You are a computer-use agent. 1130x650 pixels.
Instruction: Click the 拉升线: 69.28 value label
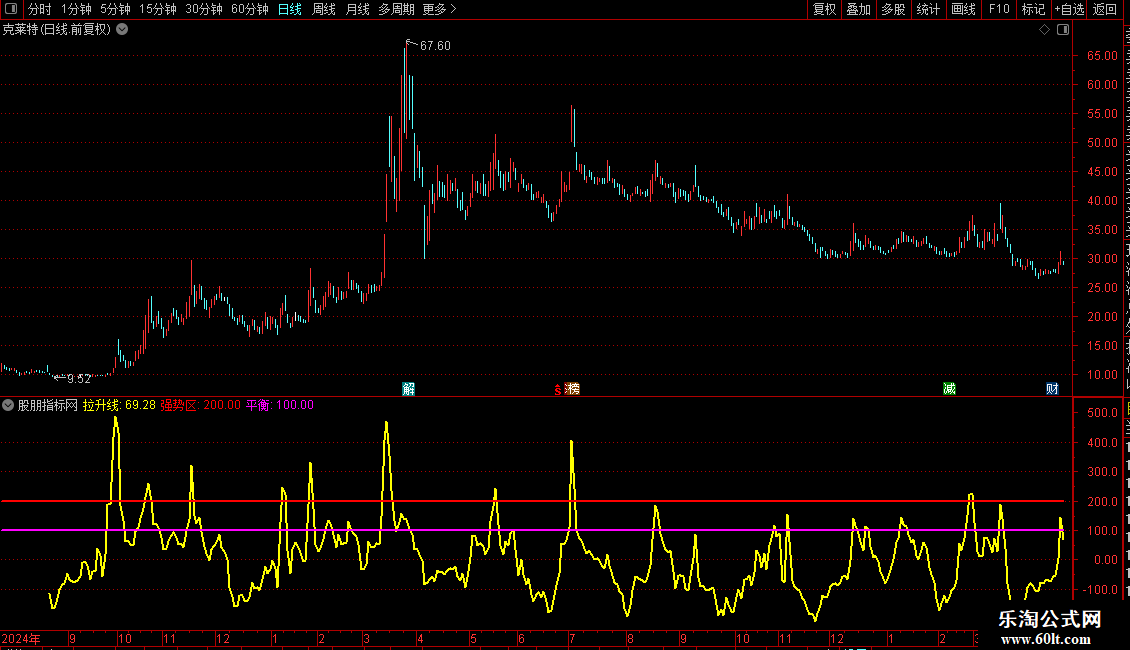119,405
